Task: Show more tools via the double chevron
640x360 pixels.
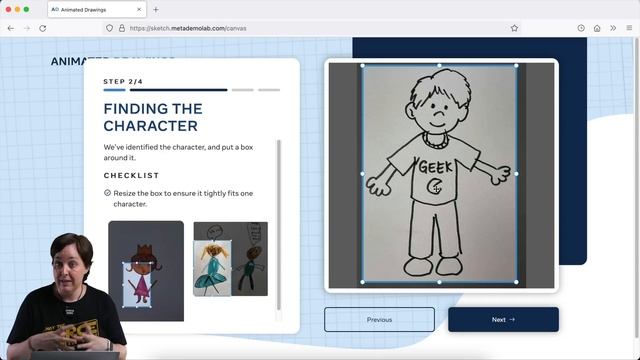Action: pyautogui.click(x=613, y=28)
